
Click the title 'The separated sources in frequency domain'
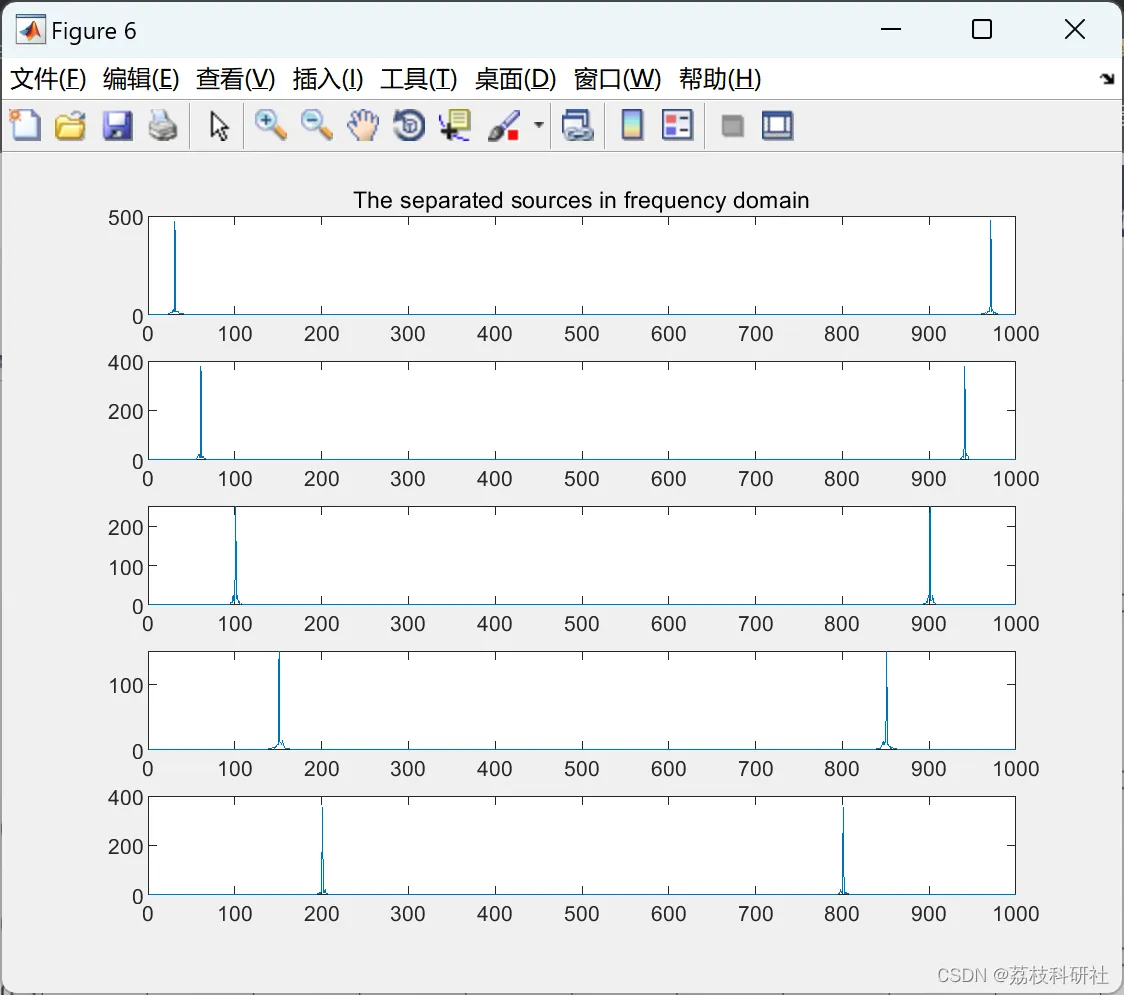pyautogui.click(x=581, y=200)
